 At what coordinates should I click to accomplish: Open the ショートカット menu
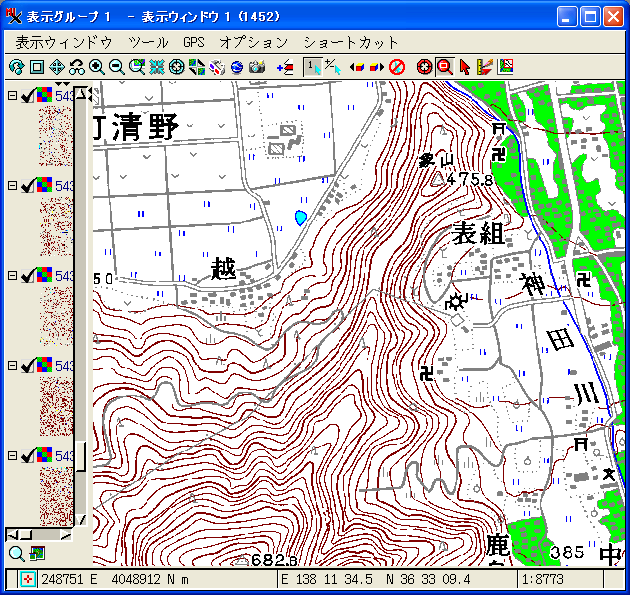[350, 42]
